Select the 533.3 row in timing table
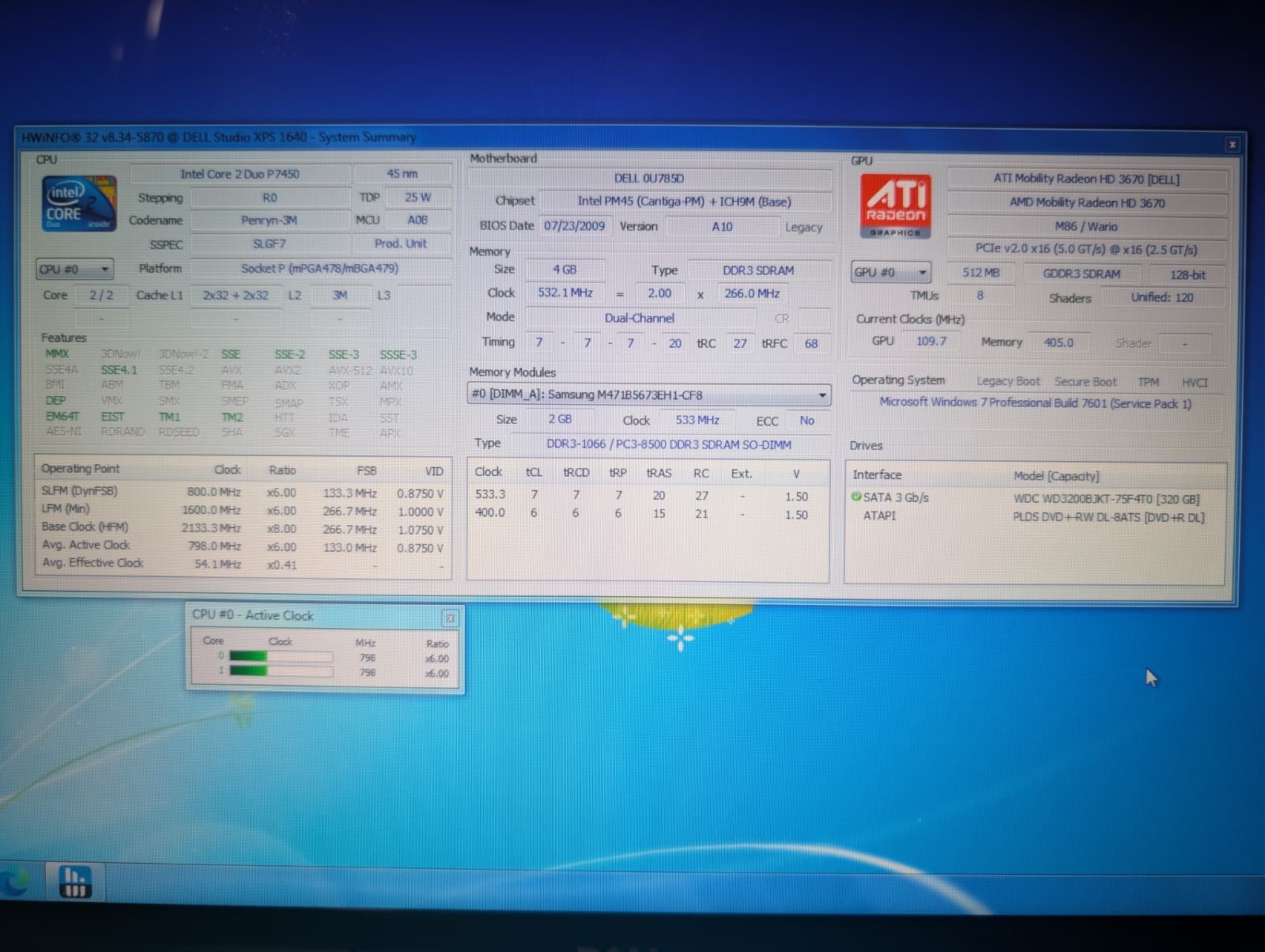1265x952 pixels. point(647,496)
